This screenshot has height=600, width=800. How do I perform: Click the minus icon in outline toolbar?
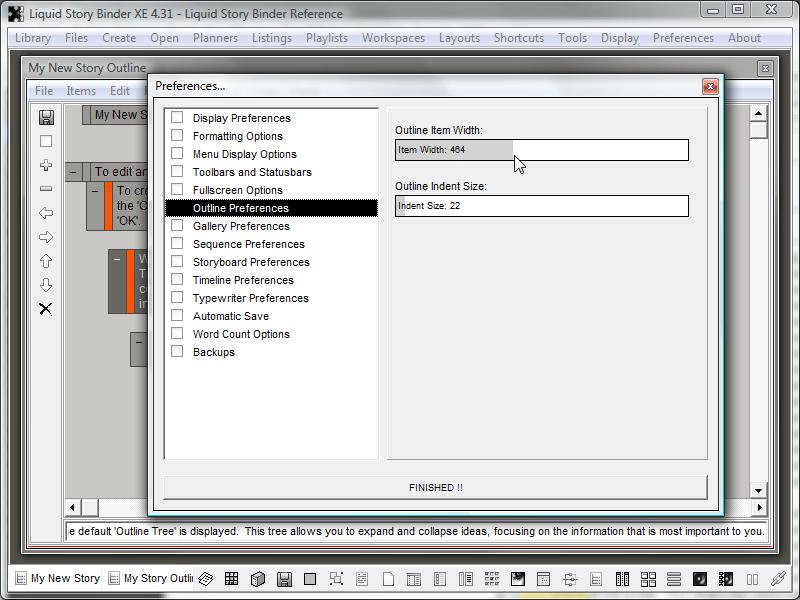46,189
